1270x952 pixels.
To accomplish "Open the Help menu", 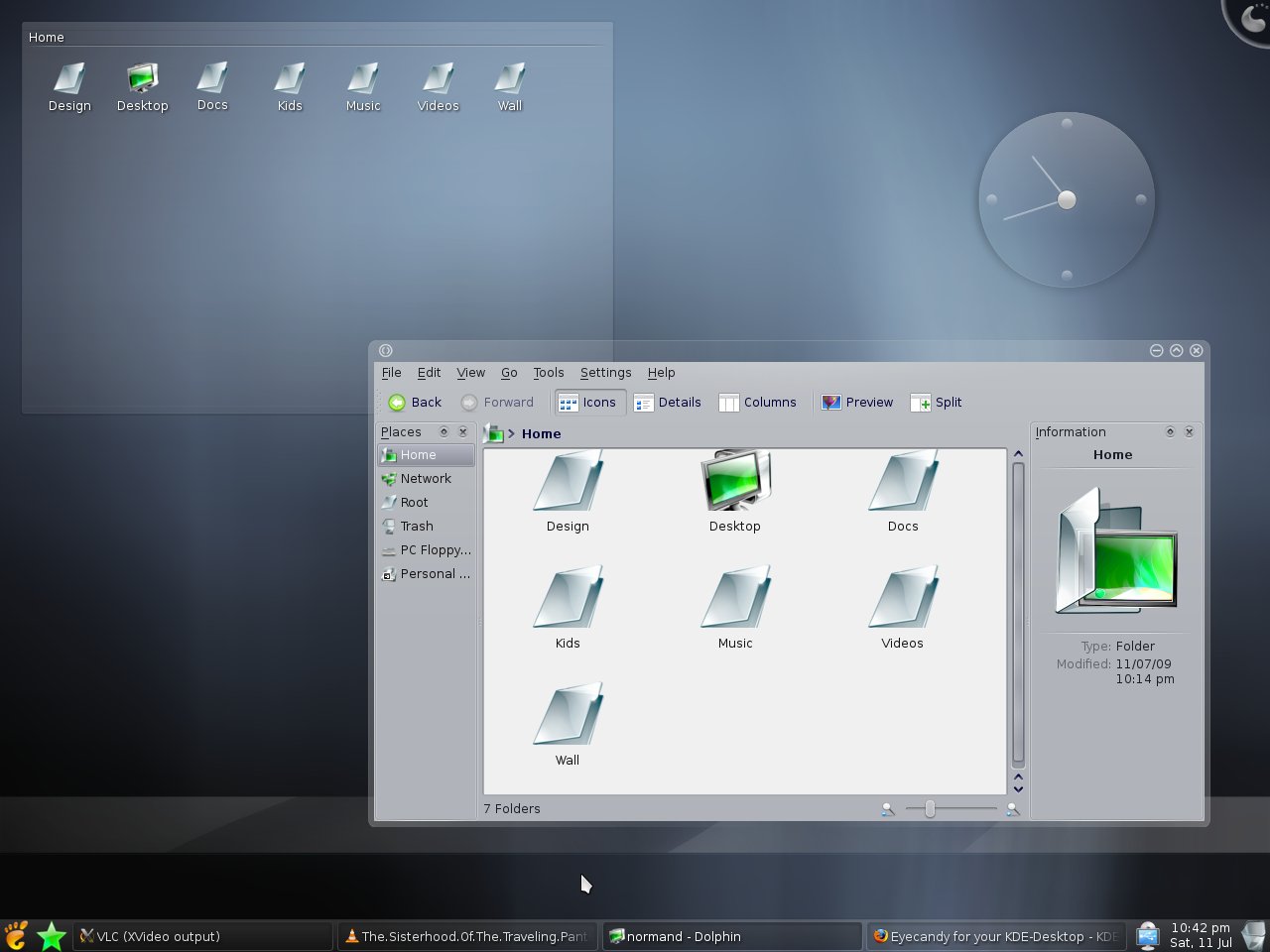I will pos(661,373).
